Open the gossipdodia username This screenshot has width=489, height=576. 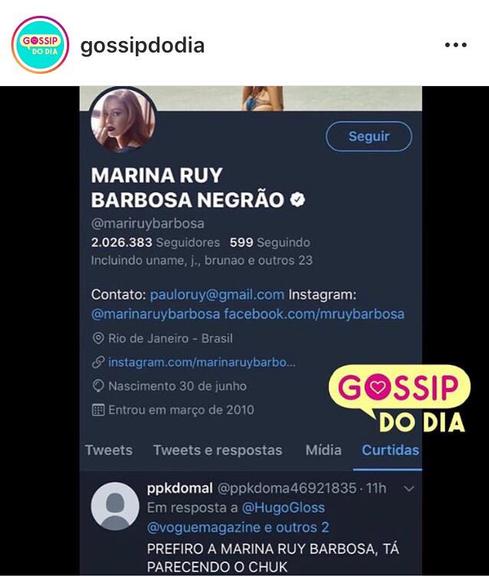coord(142,46)
